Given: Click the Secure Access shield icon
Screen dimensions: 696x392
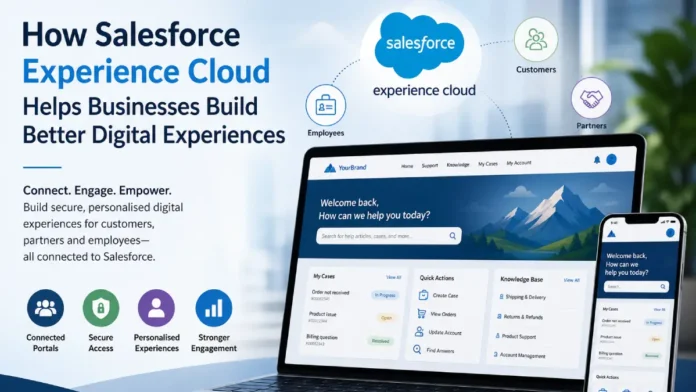Looking at the screenshot, I should [101, 308].
